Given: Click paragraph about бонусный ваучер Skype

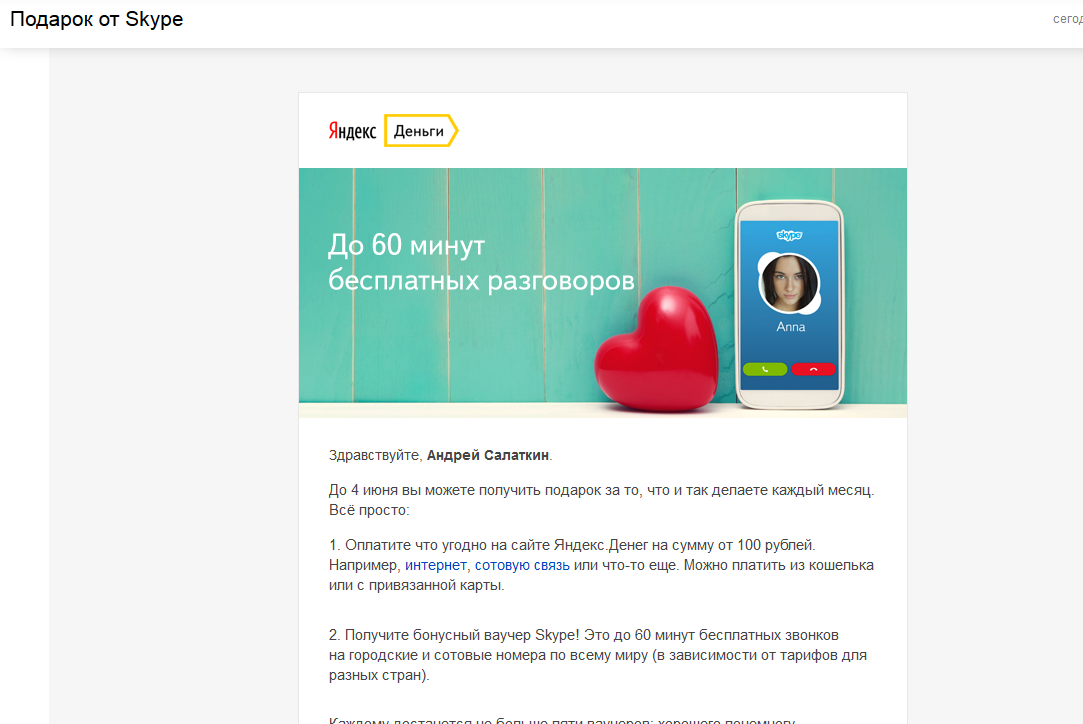Looking at the screenshot, I should click(x=597, y=655).
